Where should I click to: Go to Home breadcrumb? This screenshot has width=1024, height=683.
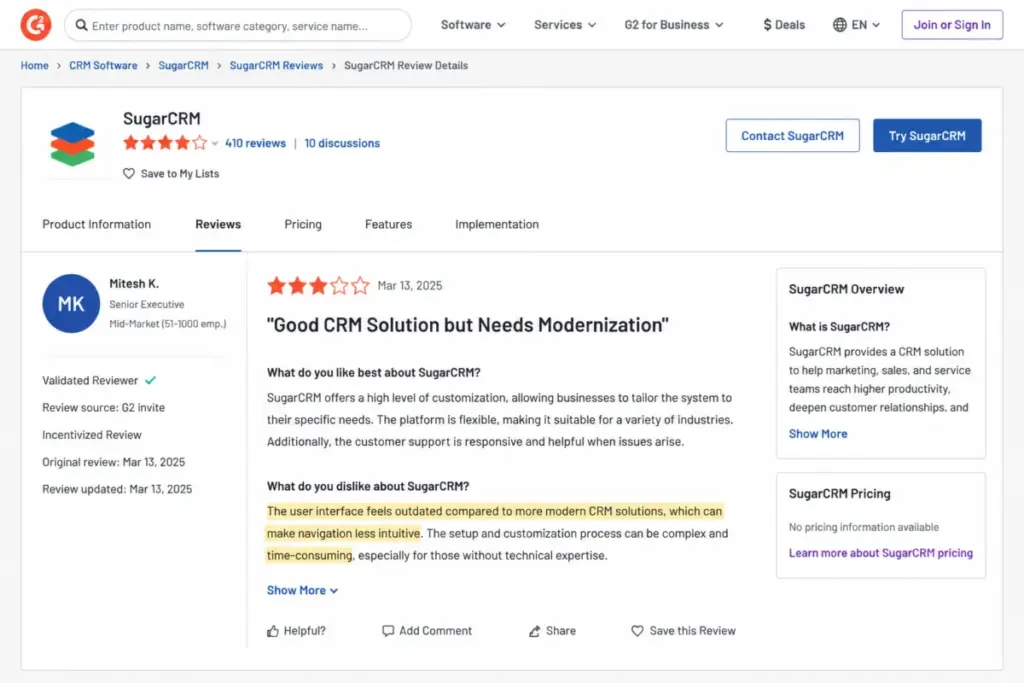pyautogui.click(x=35, y=65)
